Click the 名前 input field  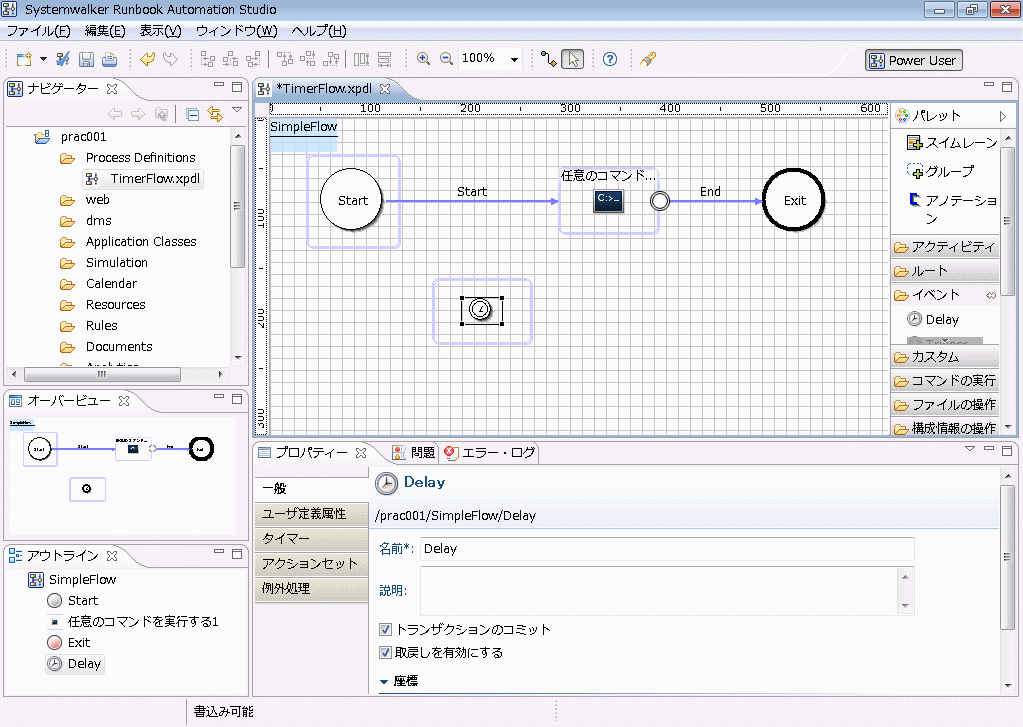[x=667, y=549]
